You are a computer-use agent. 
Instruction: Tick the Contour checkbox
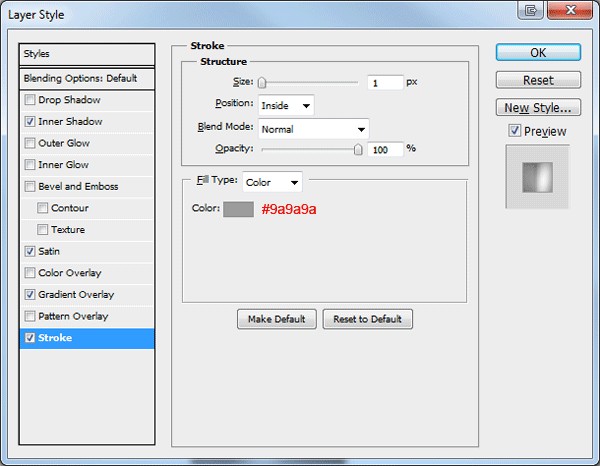[42, 208]
